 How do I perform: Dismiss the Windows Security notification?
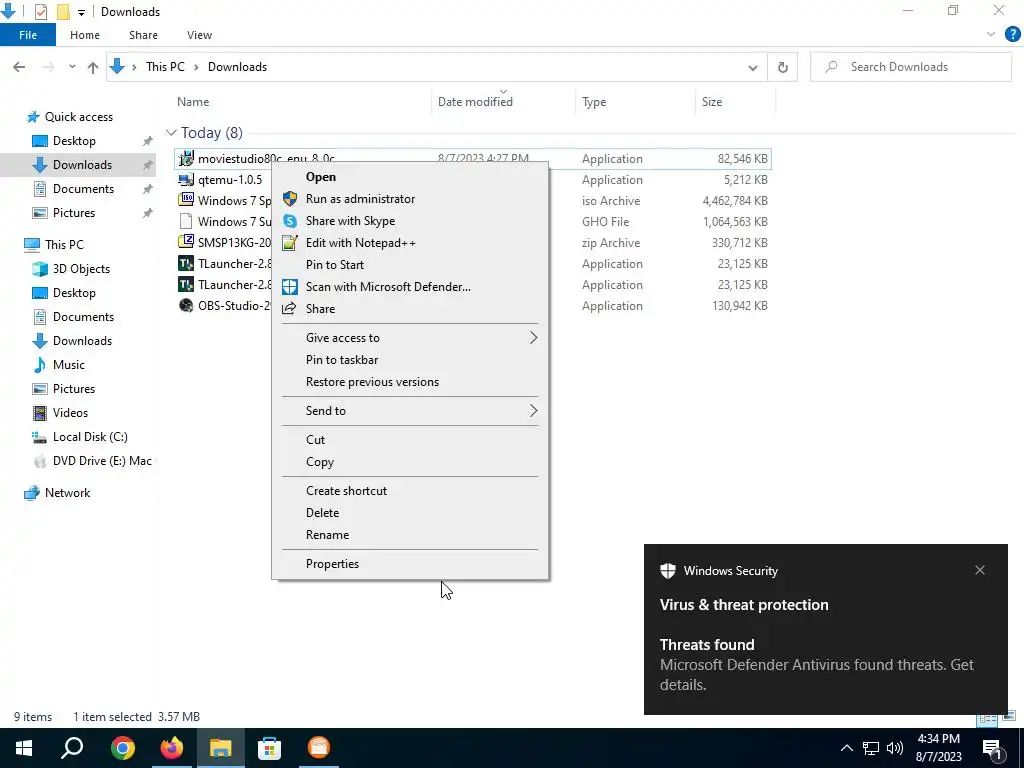[x=980, y=570]
